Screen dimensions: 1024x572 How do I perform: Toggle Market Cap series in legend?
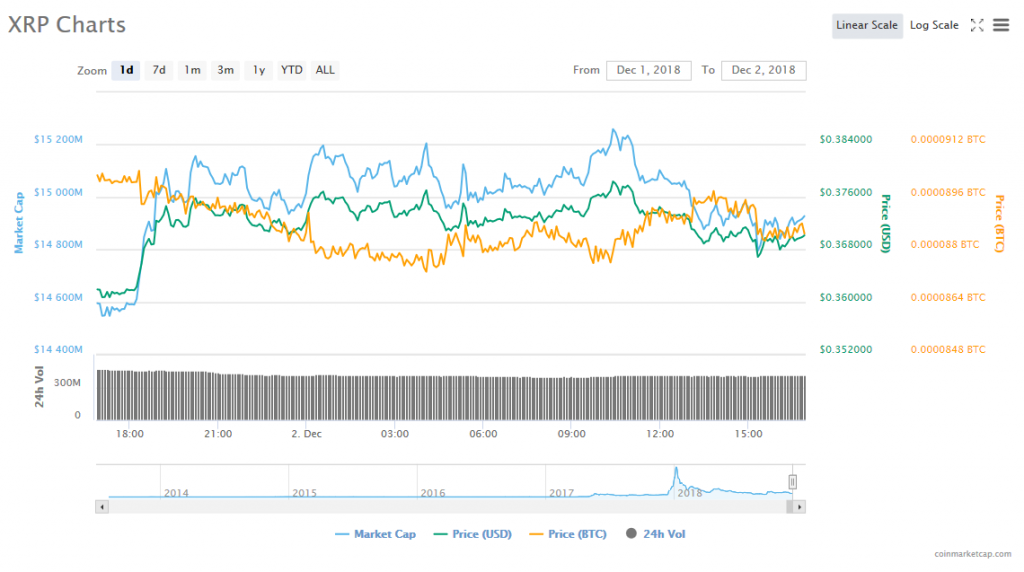376,534
